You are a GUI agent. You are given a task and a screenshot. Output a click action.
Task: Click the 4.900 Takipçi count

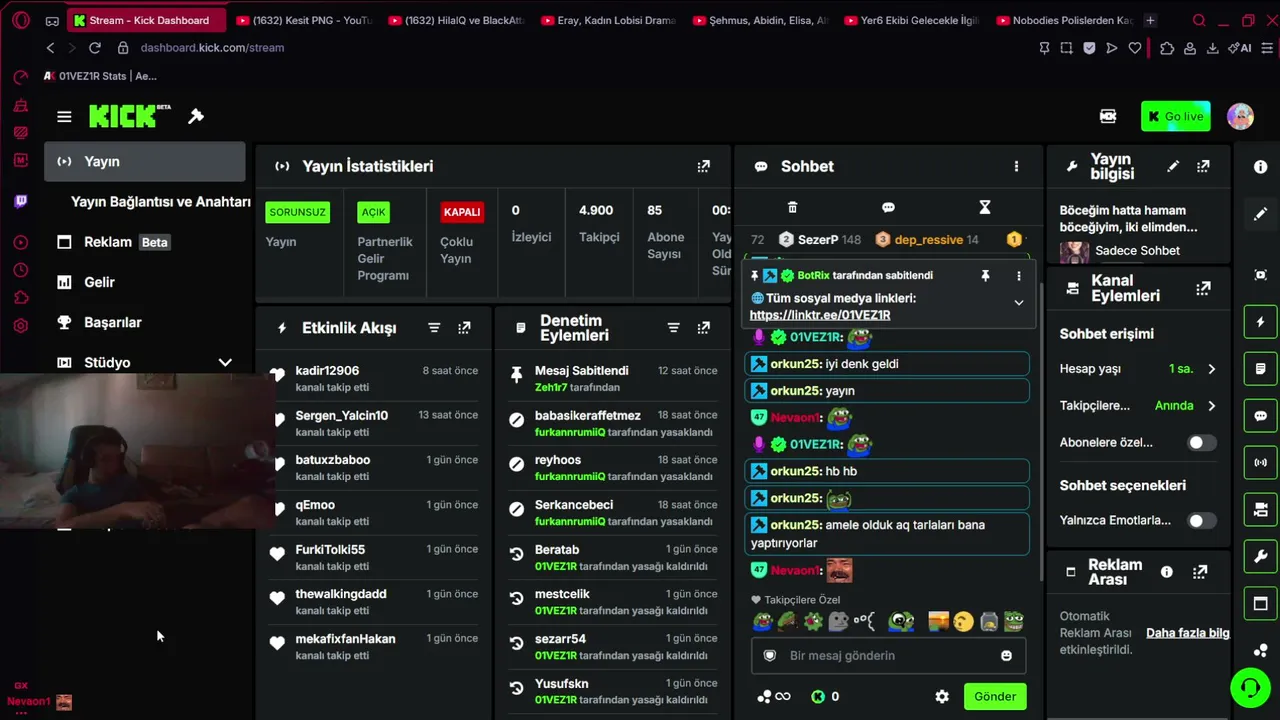597,223
